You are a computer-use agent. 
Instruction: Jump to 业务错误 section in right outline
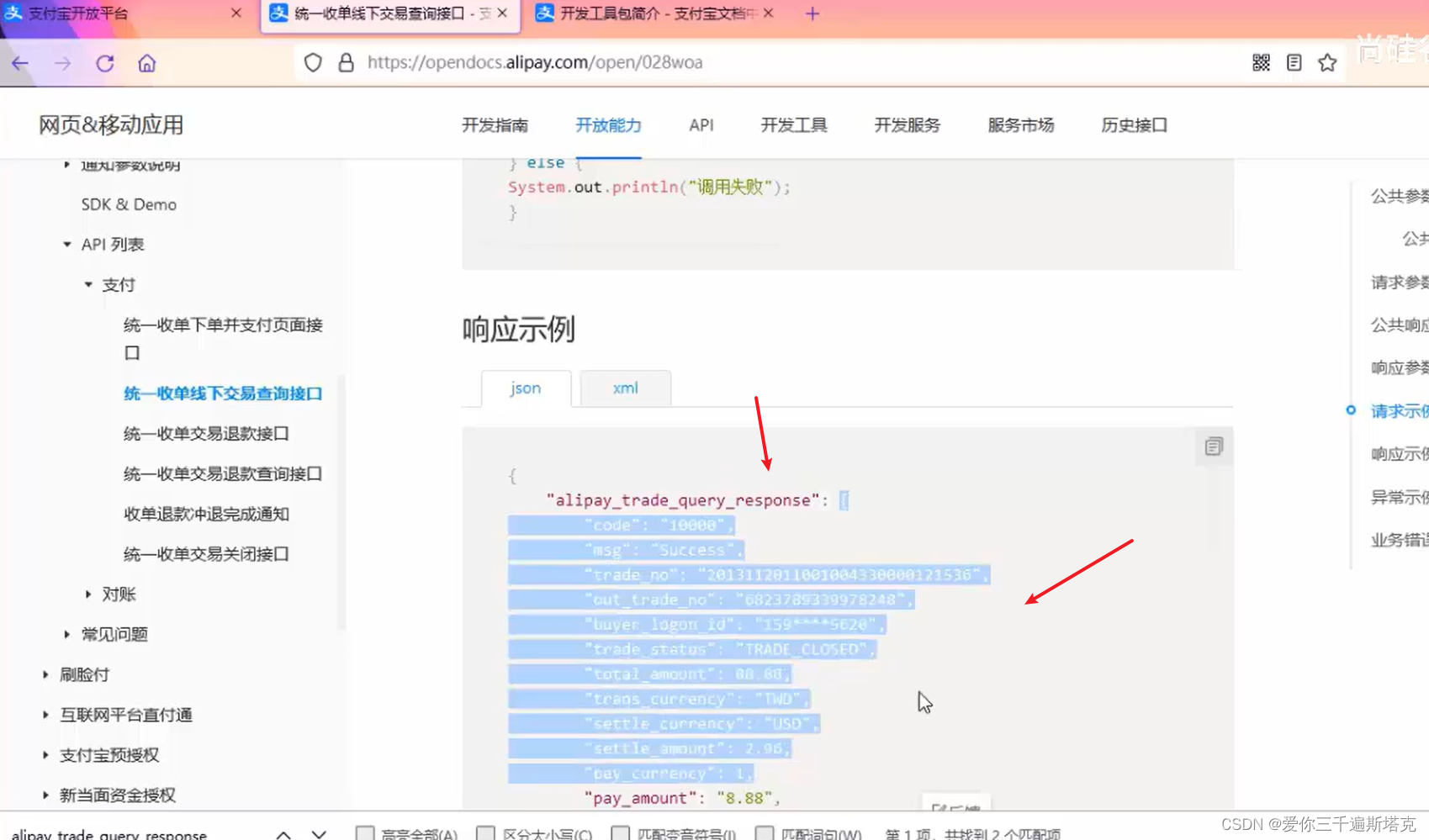[1400, 540]
